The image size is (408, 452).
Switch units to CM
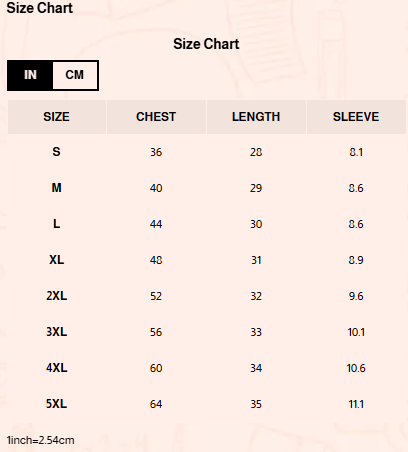75,75
